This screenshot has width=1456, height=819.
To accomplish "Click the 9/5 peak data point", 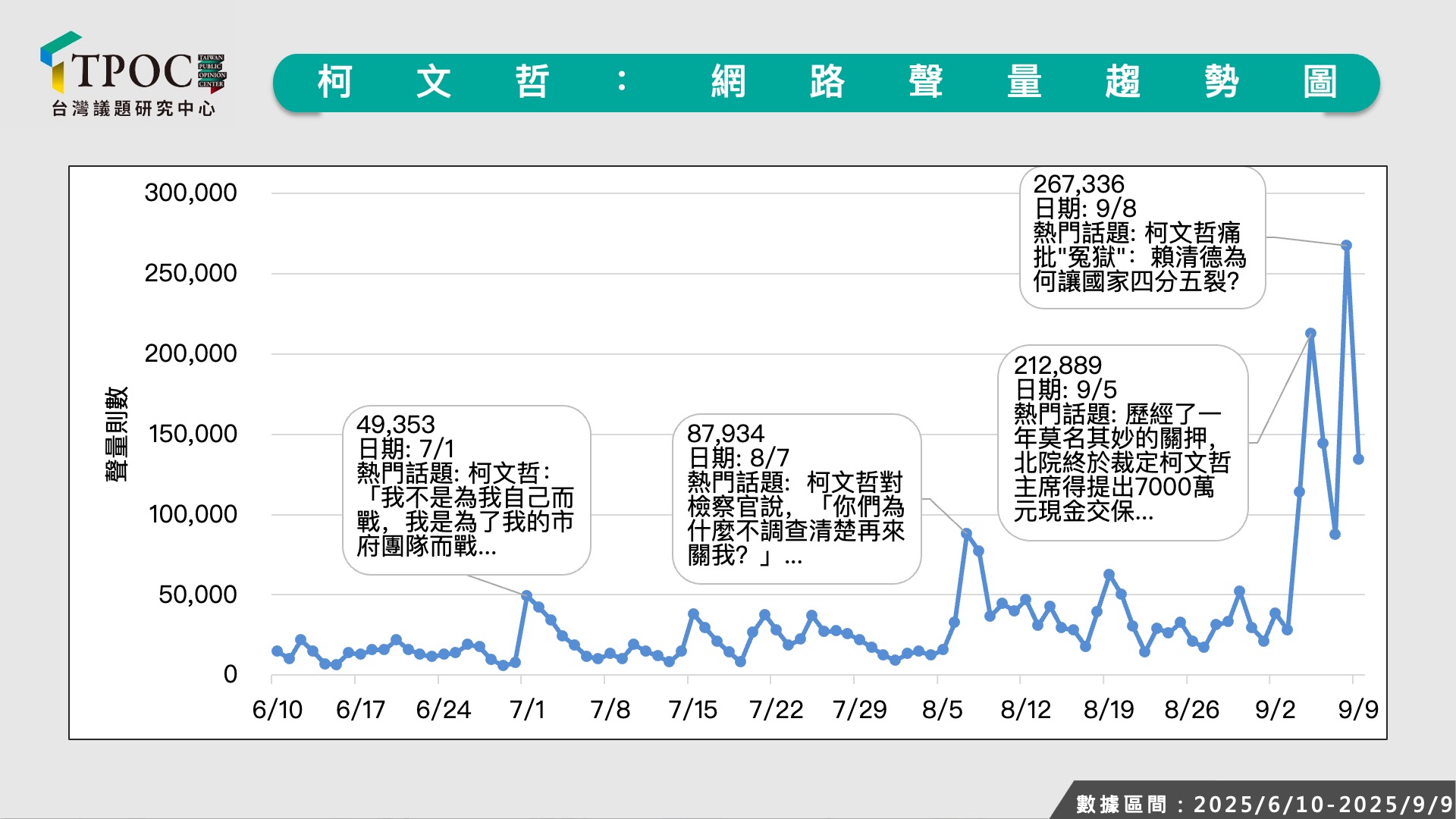I will pyautogui.click(x=1310, y=334).
